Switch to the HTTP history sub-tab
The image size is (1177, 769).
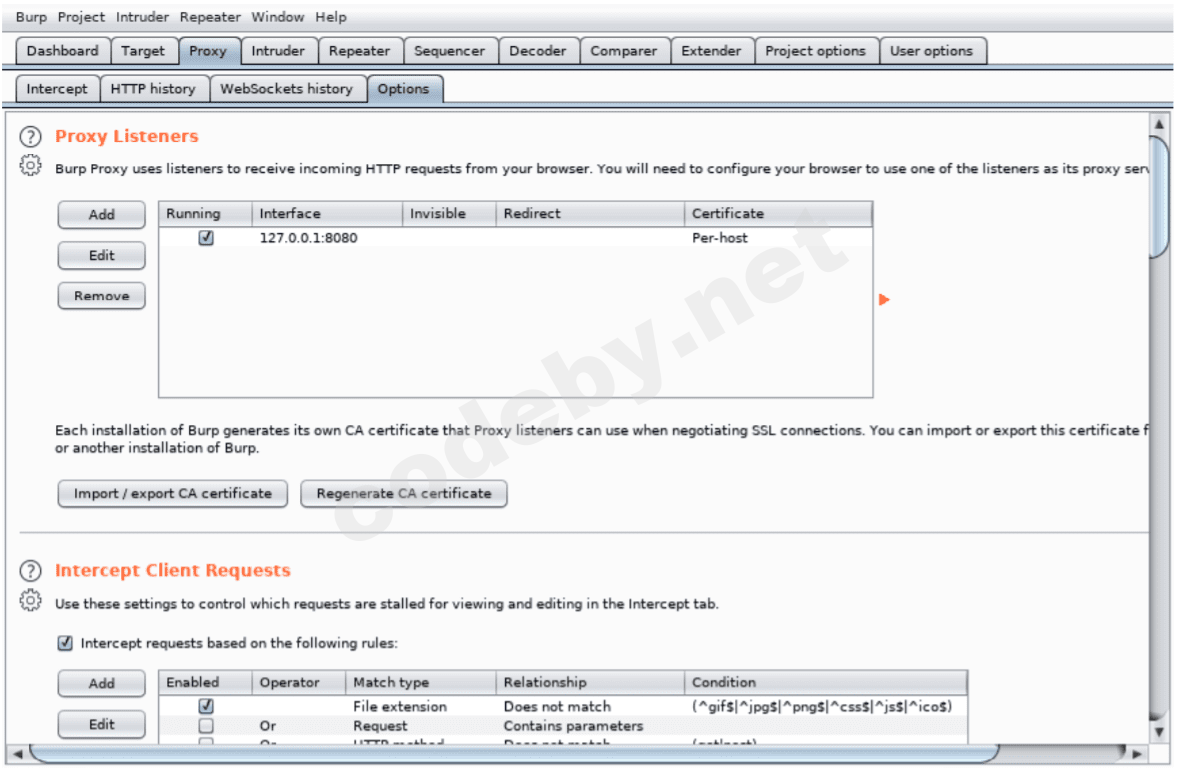click(153, 89)
